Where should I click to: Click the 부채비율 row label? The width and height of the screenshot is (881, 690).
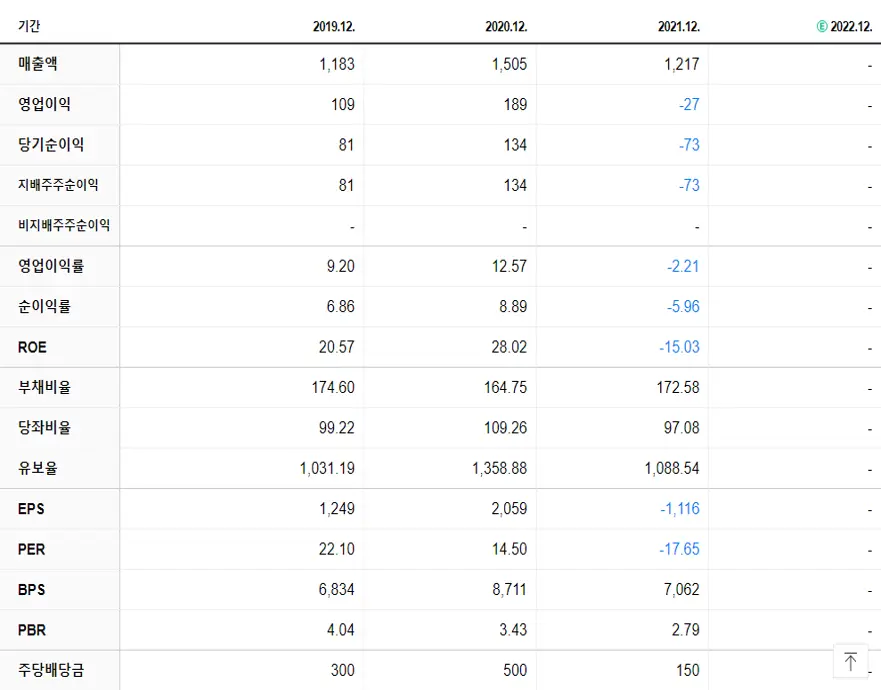tap(44, 387)
